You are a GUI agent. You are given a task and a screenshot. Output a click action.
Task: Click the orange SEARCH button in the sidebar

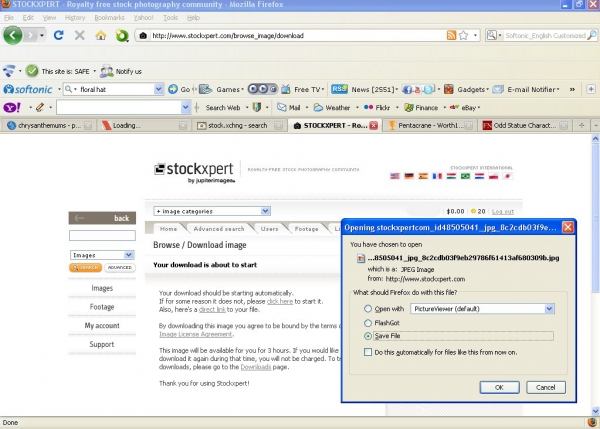click(x=85, y=268)
